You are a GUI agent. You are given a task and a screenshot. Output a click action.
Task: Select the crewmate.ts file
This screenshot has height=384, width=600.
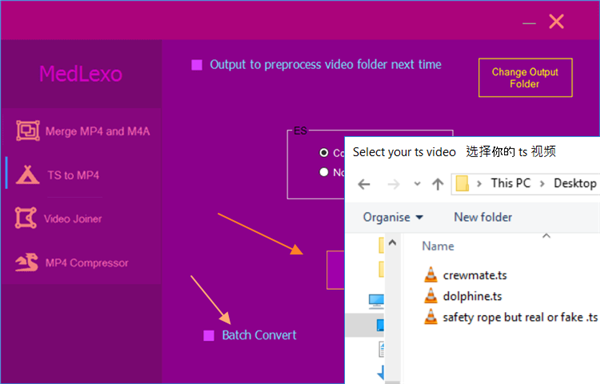pyautogui.click(x=474, y=275)
